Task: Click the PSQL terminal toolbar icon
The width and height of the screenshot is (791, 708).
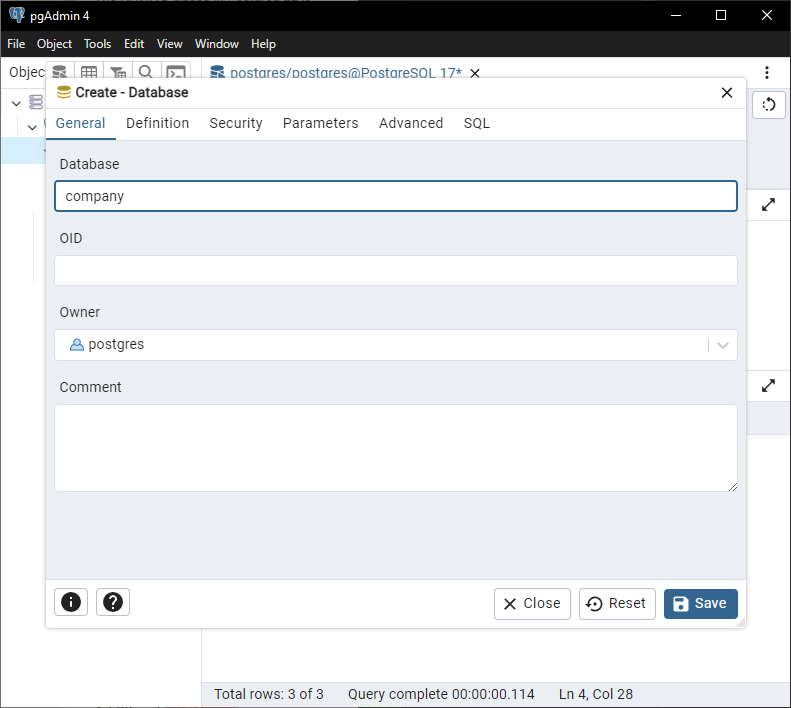Action: pos(176,72)
